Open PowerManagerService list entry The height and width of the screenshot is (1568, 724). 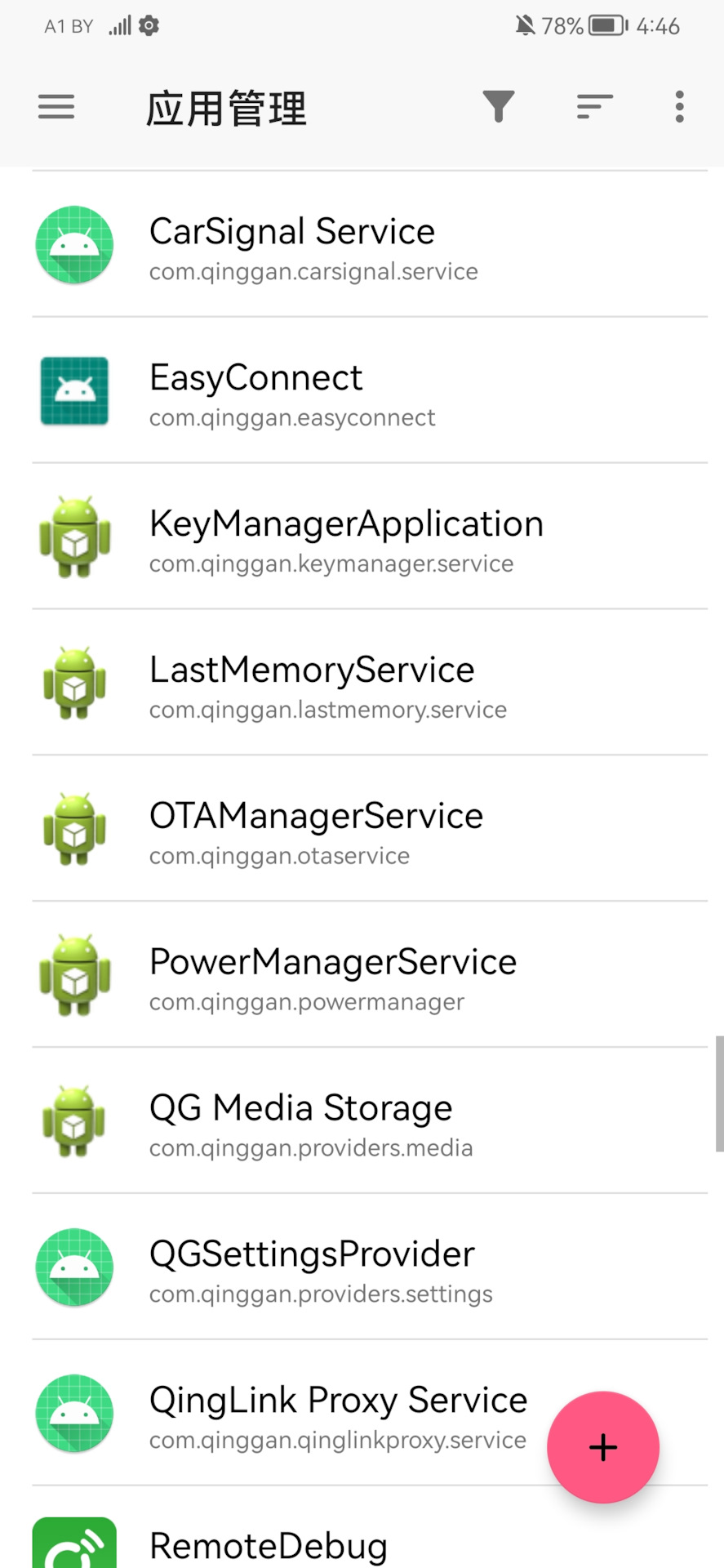tap(370, 975)
